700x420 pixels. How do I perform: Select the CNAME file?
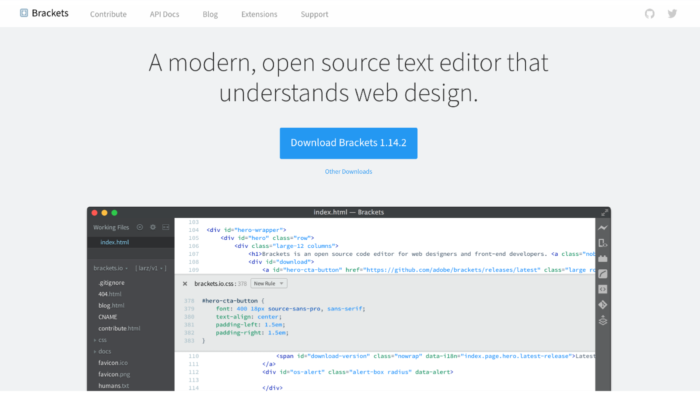pos(108,317)
